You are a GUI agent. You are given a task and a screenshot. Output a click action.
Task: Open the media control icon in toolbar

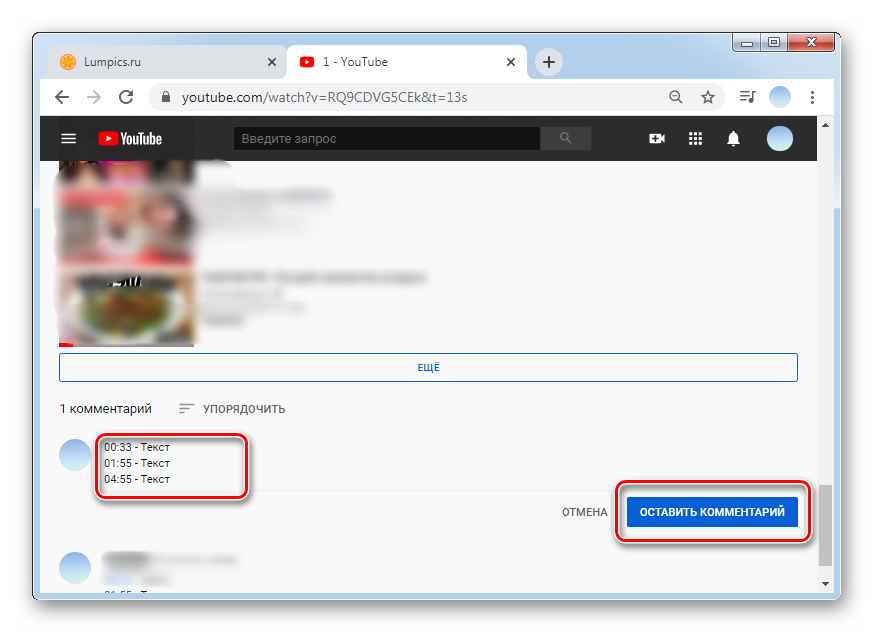pyautogui.click(x=747, y=97)
